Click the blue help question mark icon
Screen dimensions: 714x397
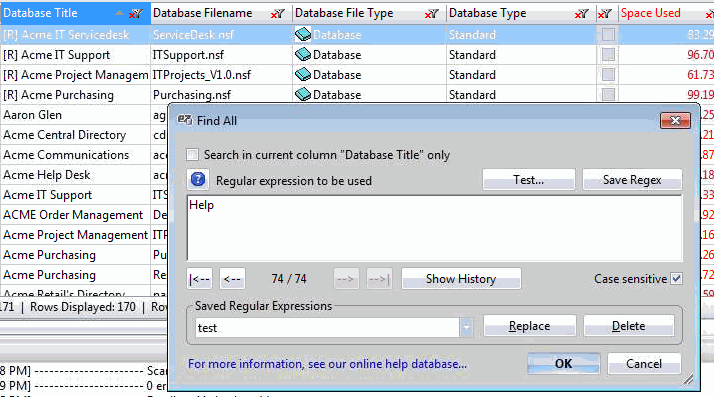tap(198, 180)
